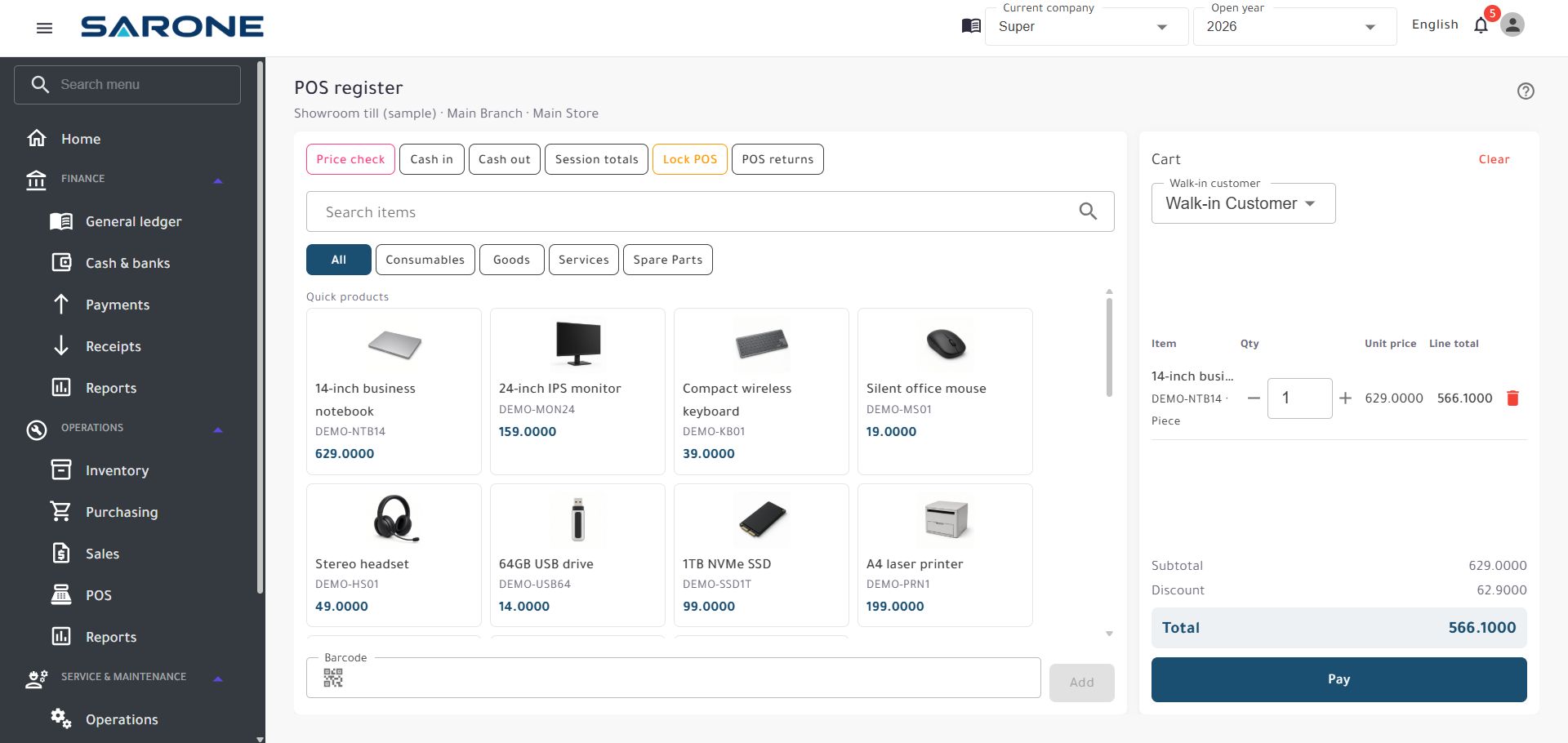Collapse the Operations sidebar section
1568x743 pixels.
tap(218, 429)
